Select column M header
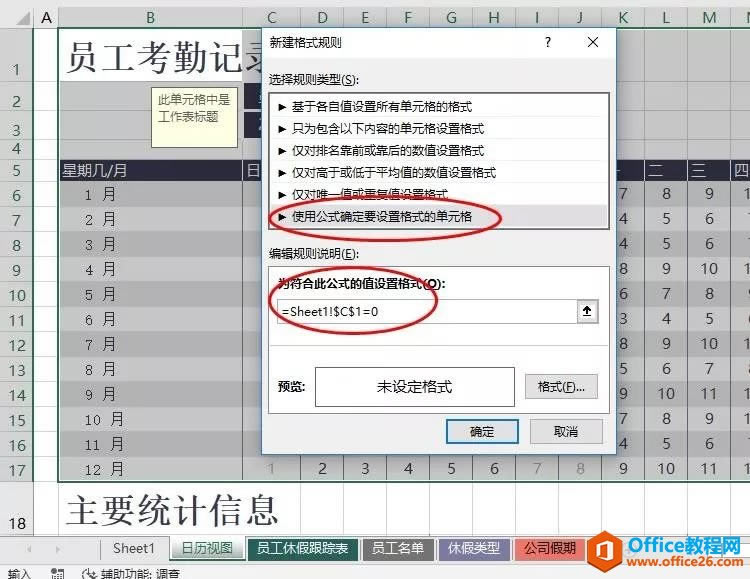750x579 pixels. 709,18
